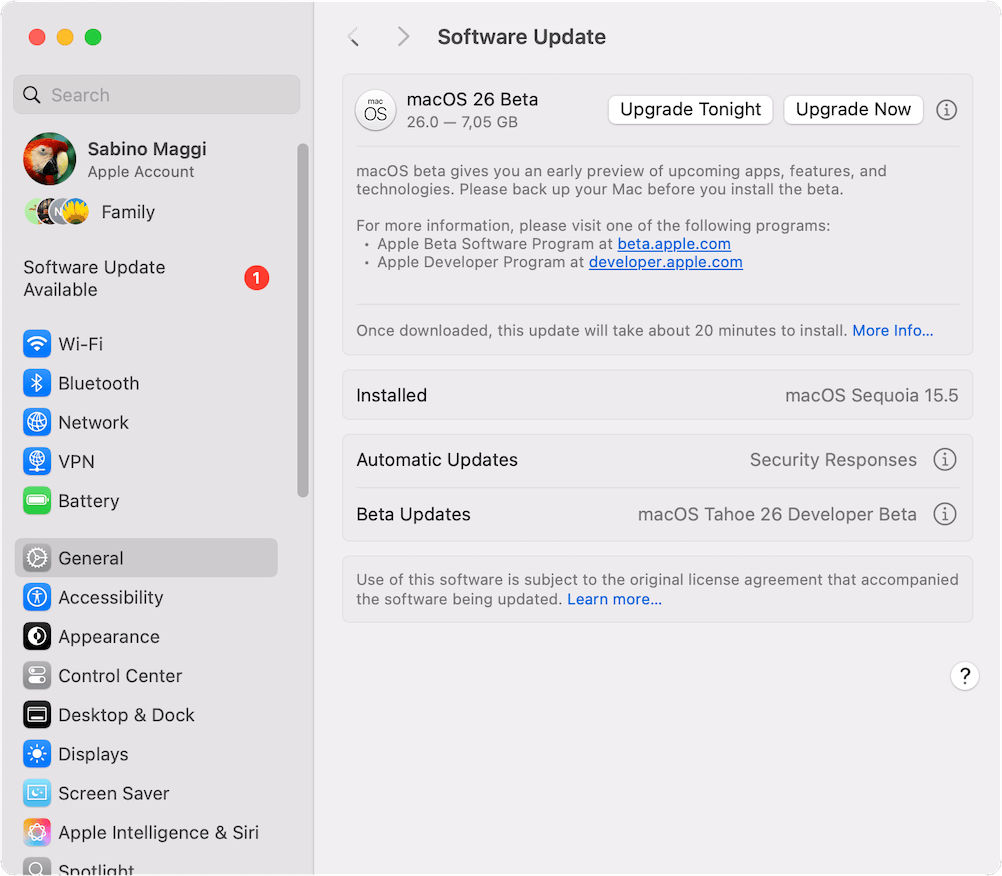Open Automatic Updates info options
Screen dimensions: 1002x876
(944, 460)
